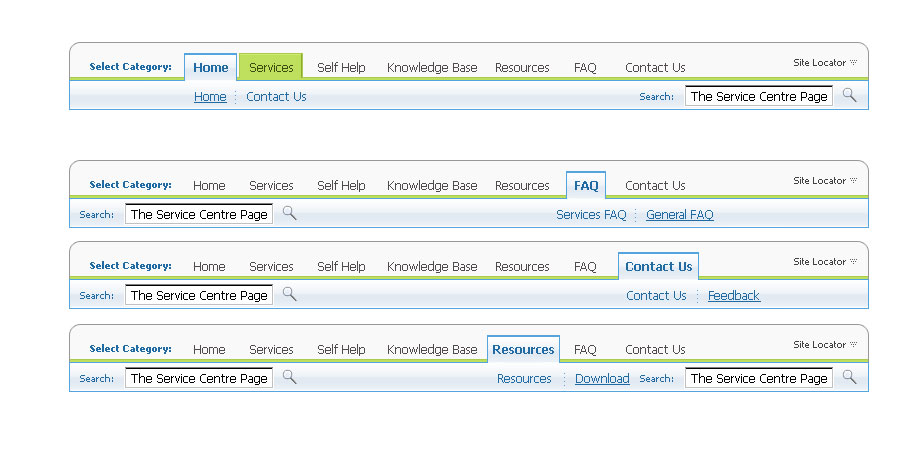The image size is (915, 452).
Task: Click the search magnifier in the FAQ-active bar
Action: point(289,213)
